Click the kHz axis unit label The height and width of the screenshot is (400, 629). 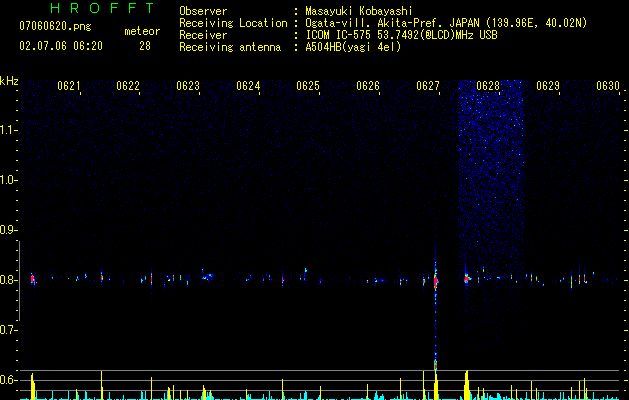tap(9, 81)
